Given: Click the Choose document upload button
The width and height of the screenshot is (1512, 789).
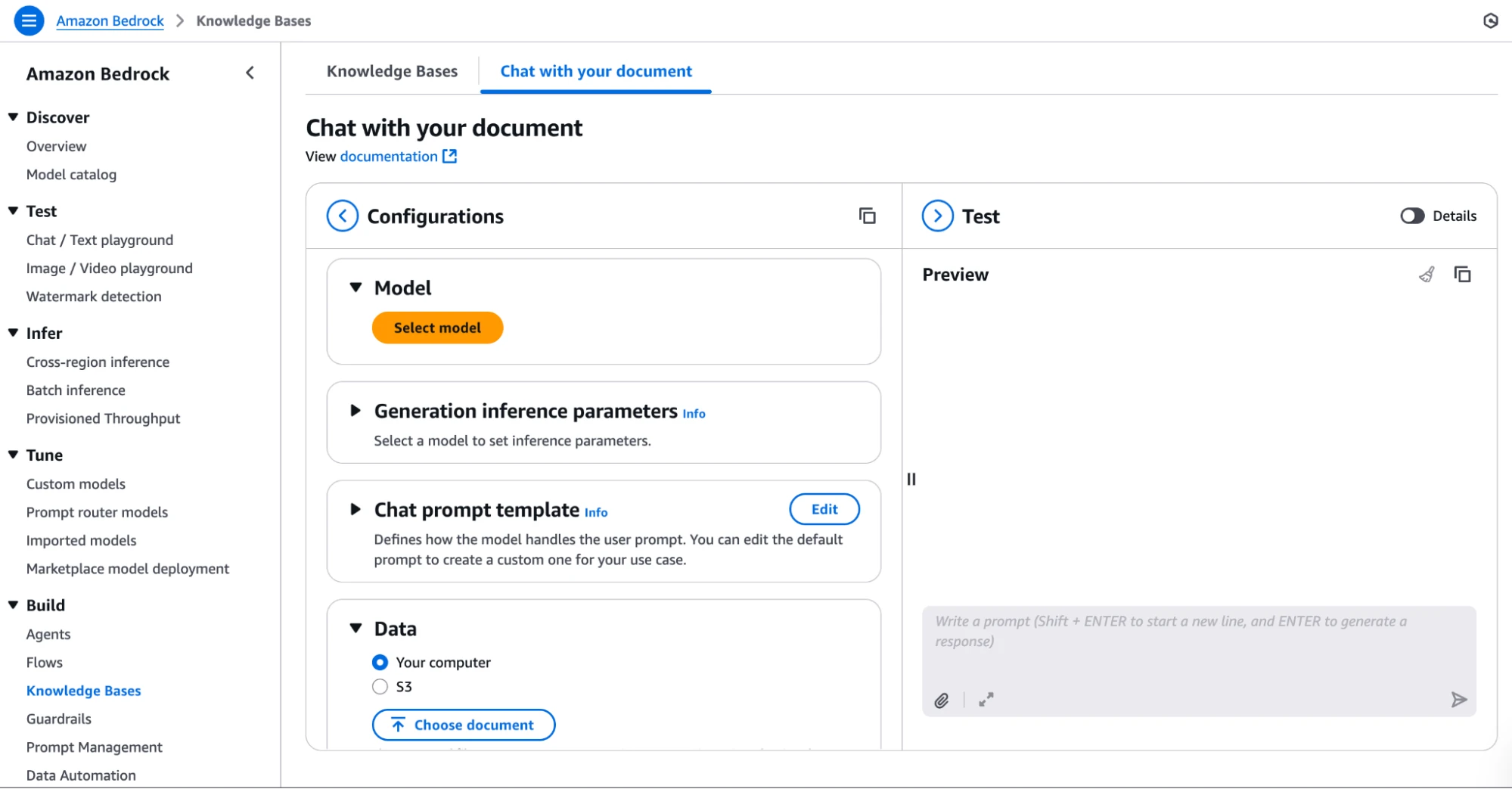Looking at the screenshot, I should (x=464, y=725).
